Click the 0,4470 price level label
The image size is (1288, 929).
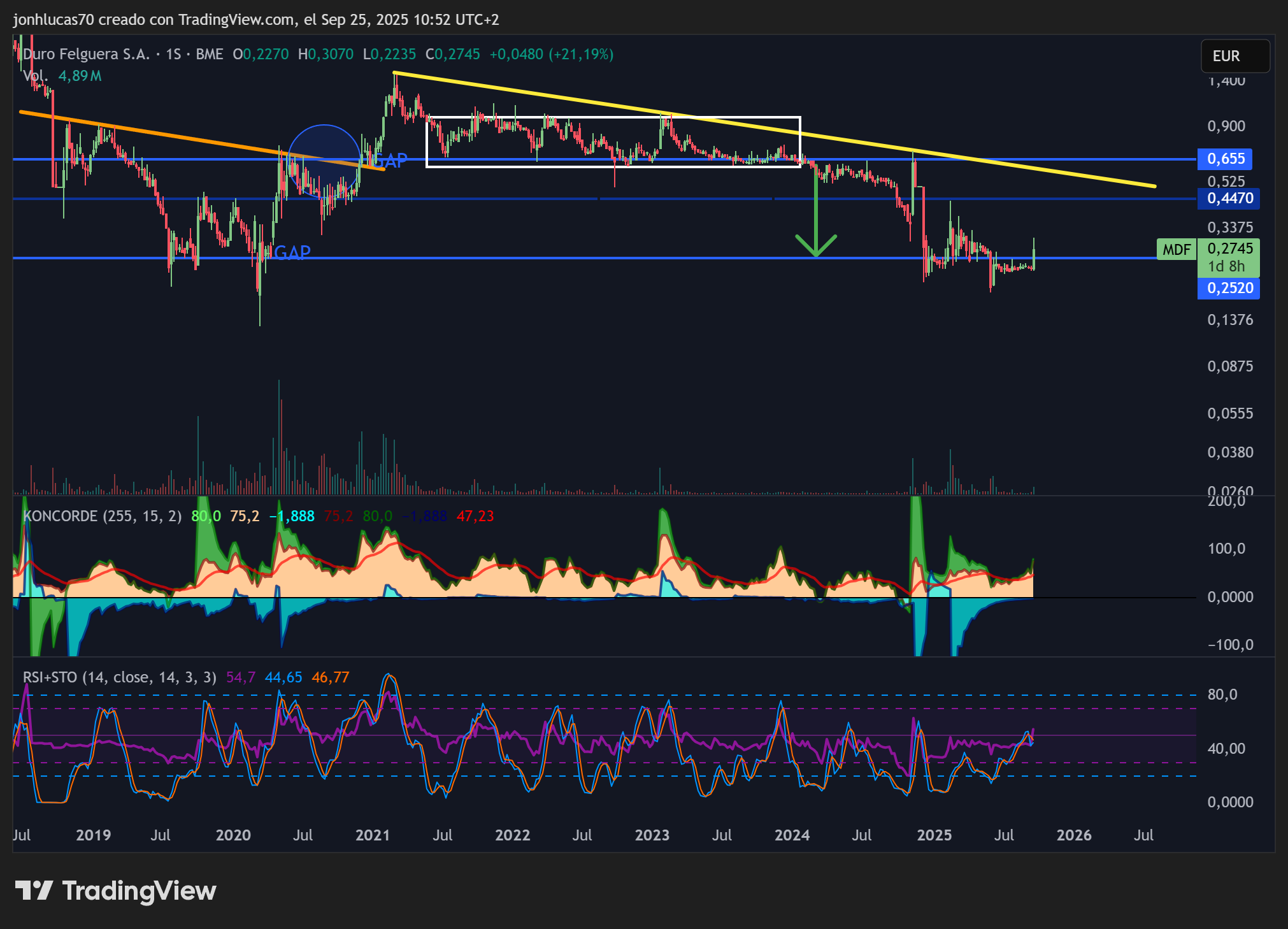coord(1229,198)
